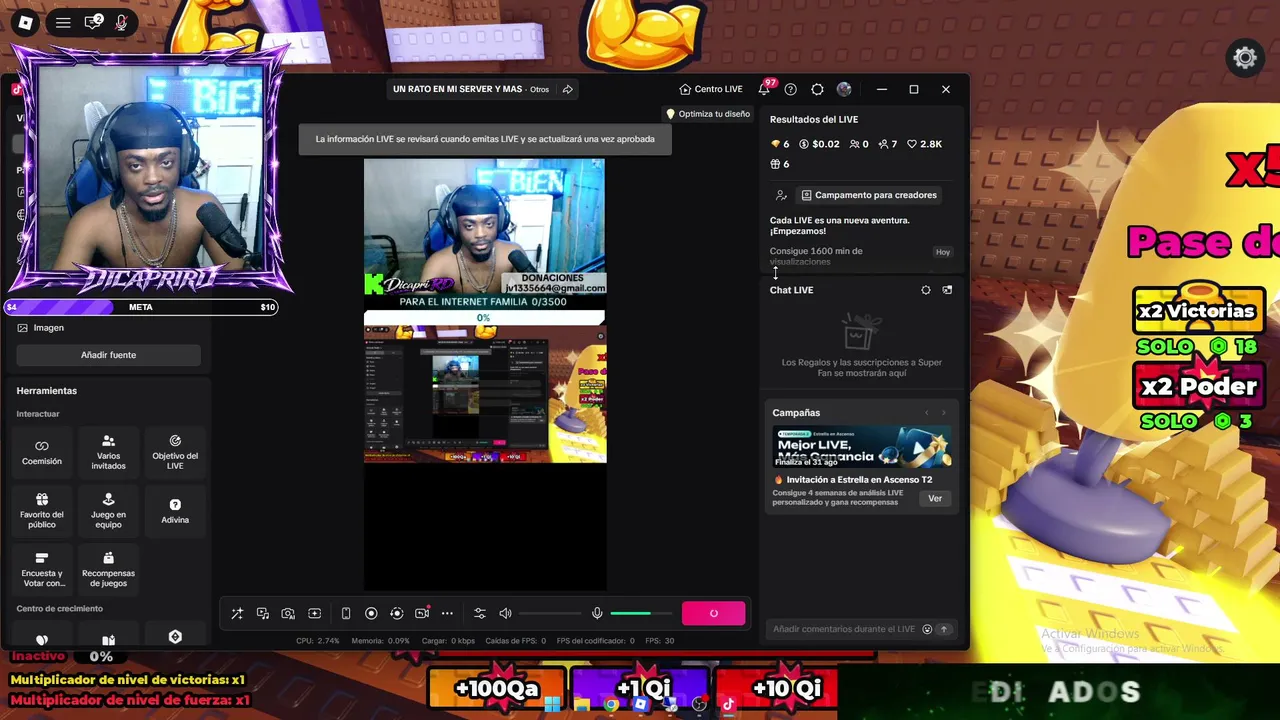Open emoji picker in the comment box

[x=927, y=629]
